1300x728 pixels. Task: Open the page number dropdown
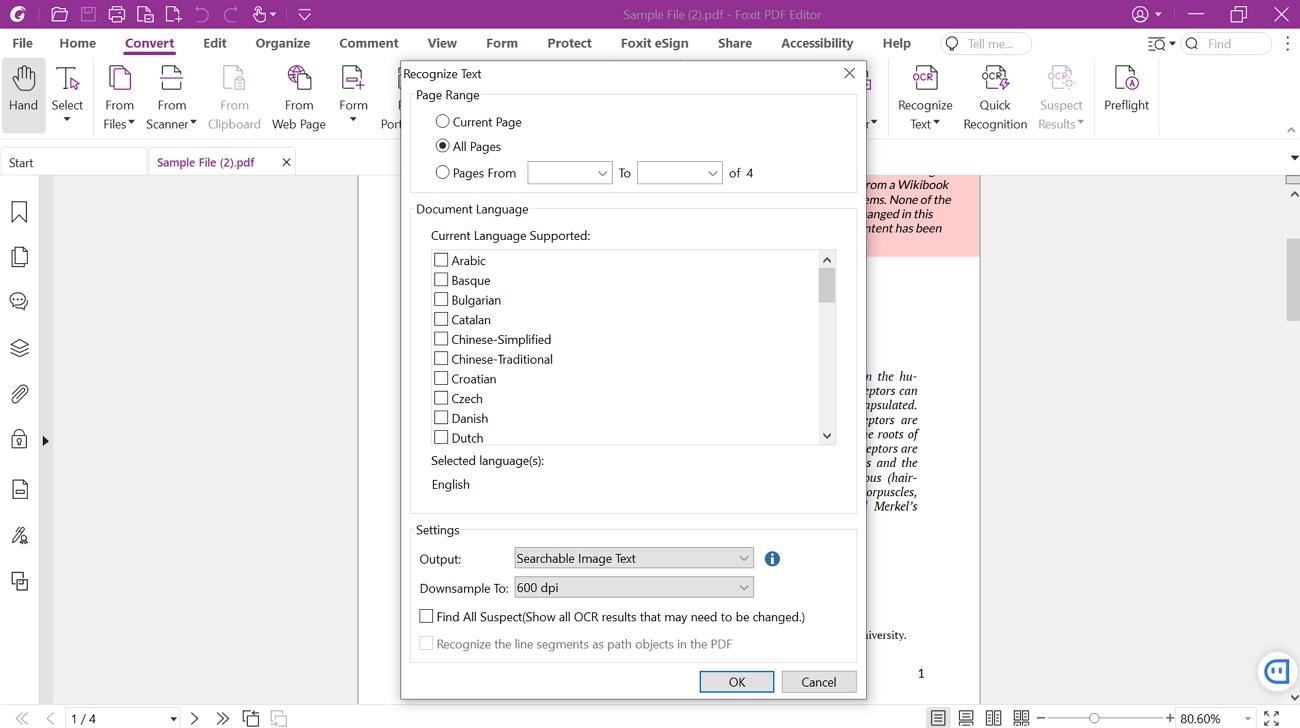[173, 719]
